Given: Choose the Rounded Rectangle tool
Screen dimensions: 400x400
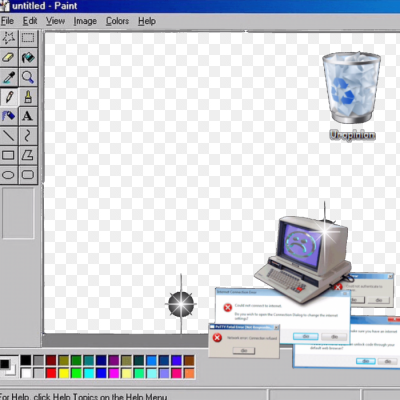Looking at the screenshot, I should [28, 175].
